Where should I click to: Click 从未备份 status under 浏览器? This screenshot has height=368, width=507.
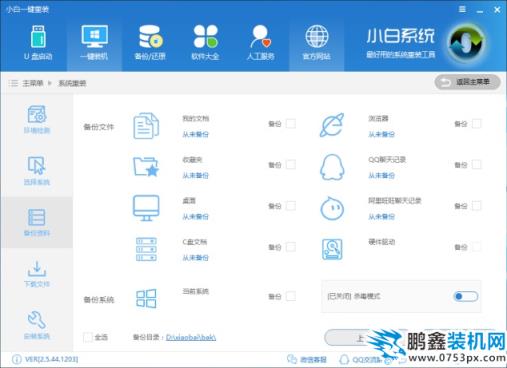(381, 134)
